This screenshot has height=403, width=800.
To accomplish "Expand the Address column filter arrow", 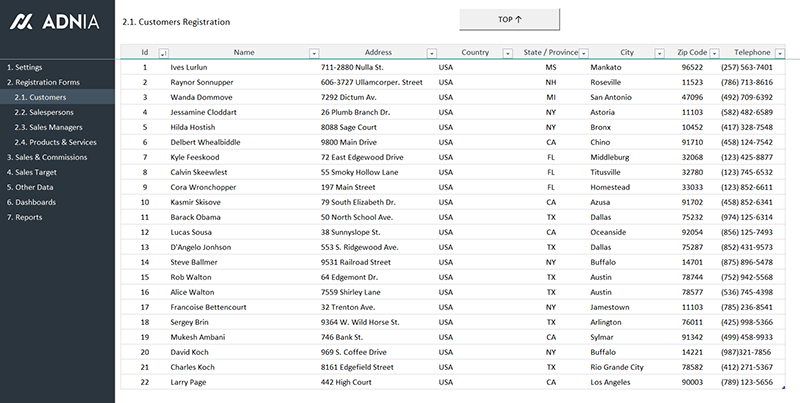I will coord(432,53).
